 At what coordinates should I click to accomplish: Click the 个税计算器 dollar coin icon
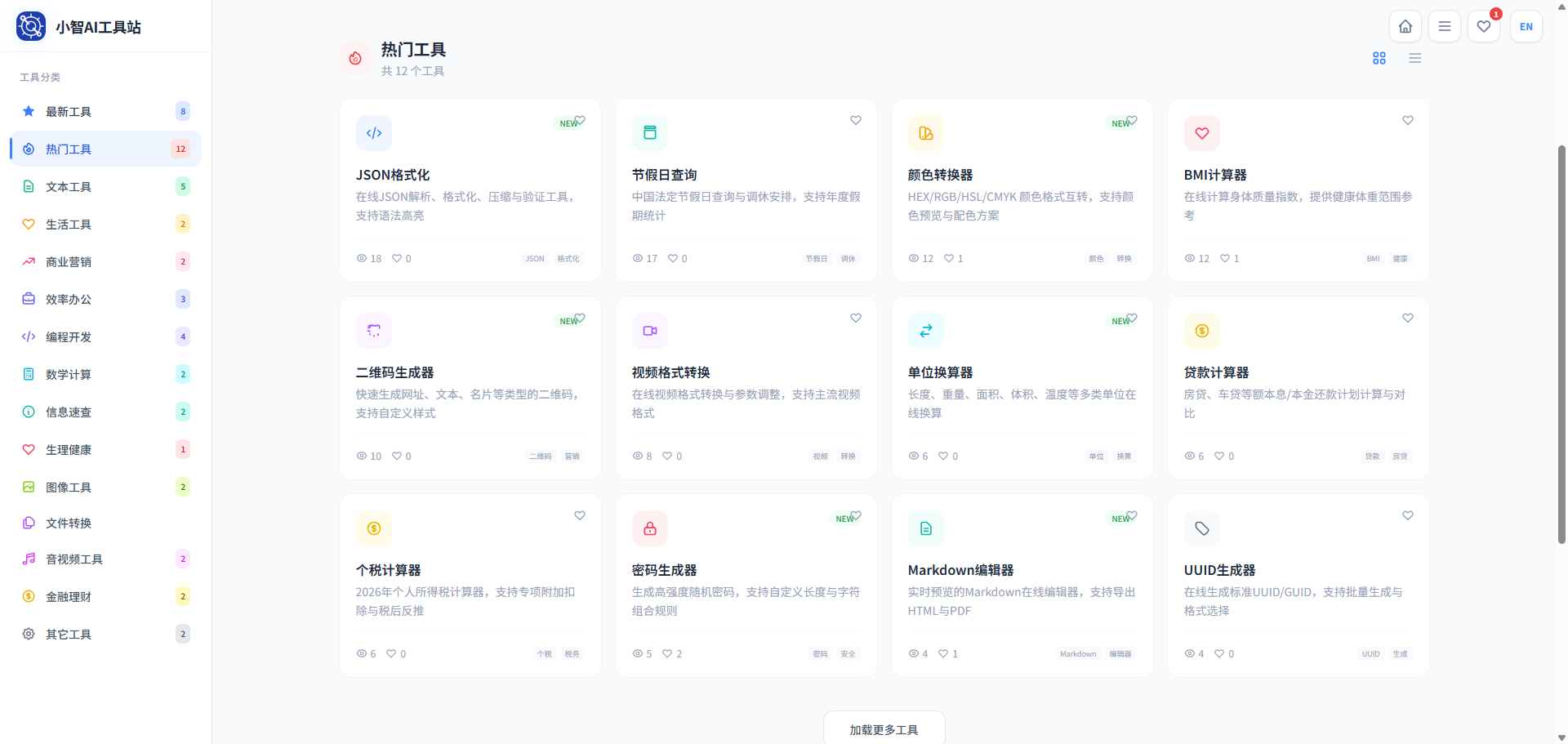(374, 528)
